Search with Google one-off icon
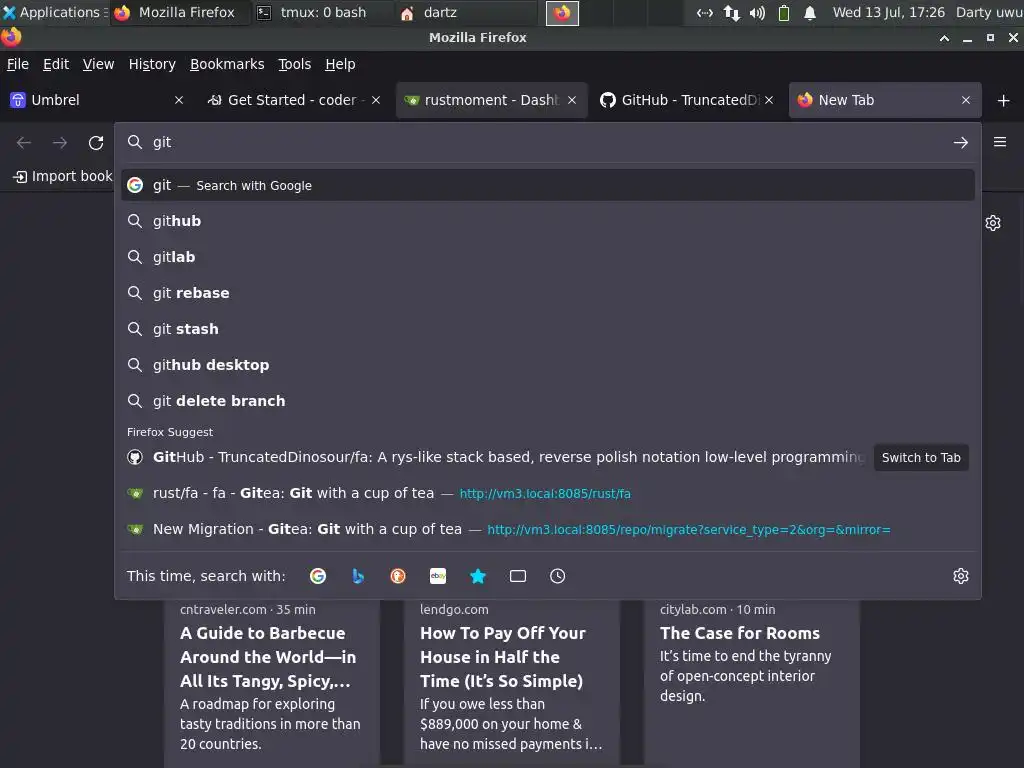This screenshot has height=768, width=1024. 318,576
